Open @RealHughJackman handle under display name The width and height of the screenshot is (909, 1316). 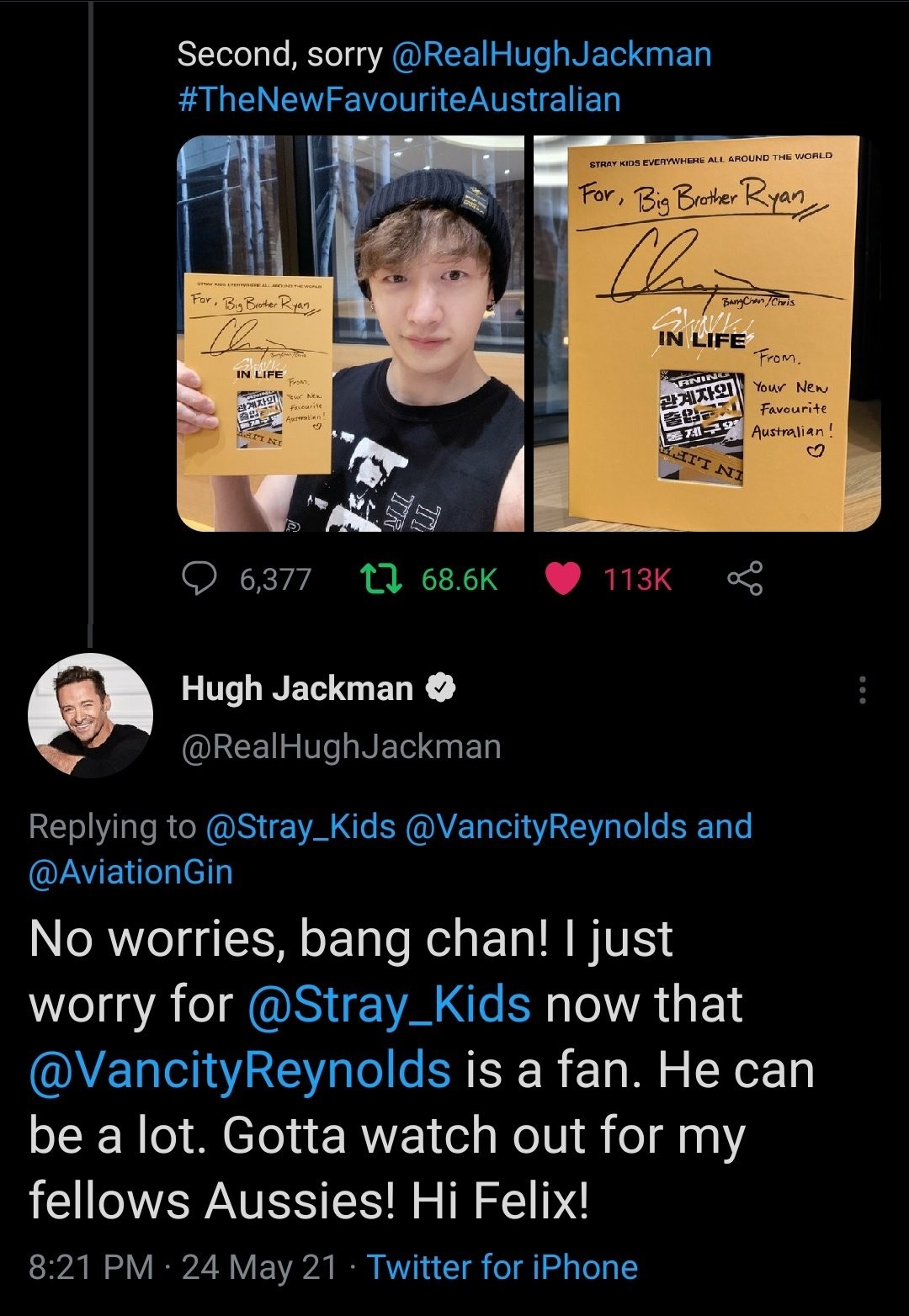coord(341,746)
